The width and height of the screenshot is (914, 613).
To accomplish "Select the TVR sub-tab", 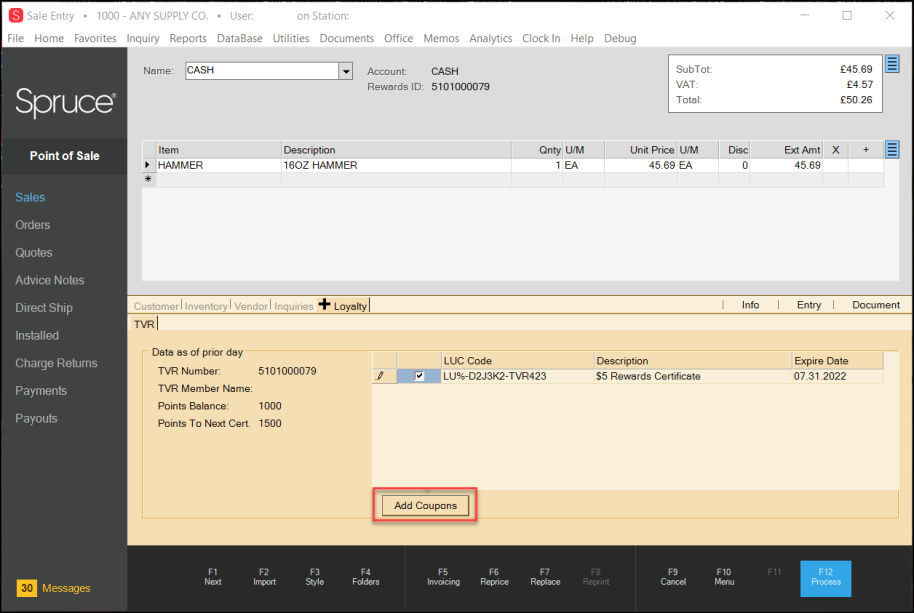I will 144,324.
